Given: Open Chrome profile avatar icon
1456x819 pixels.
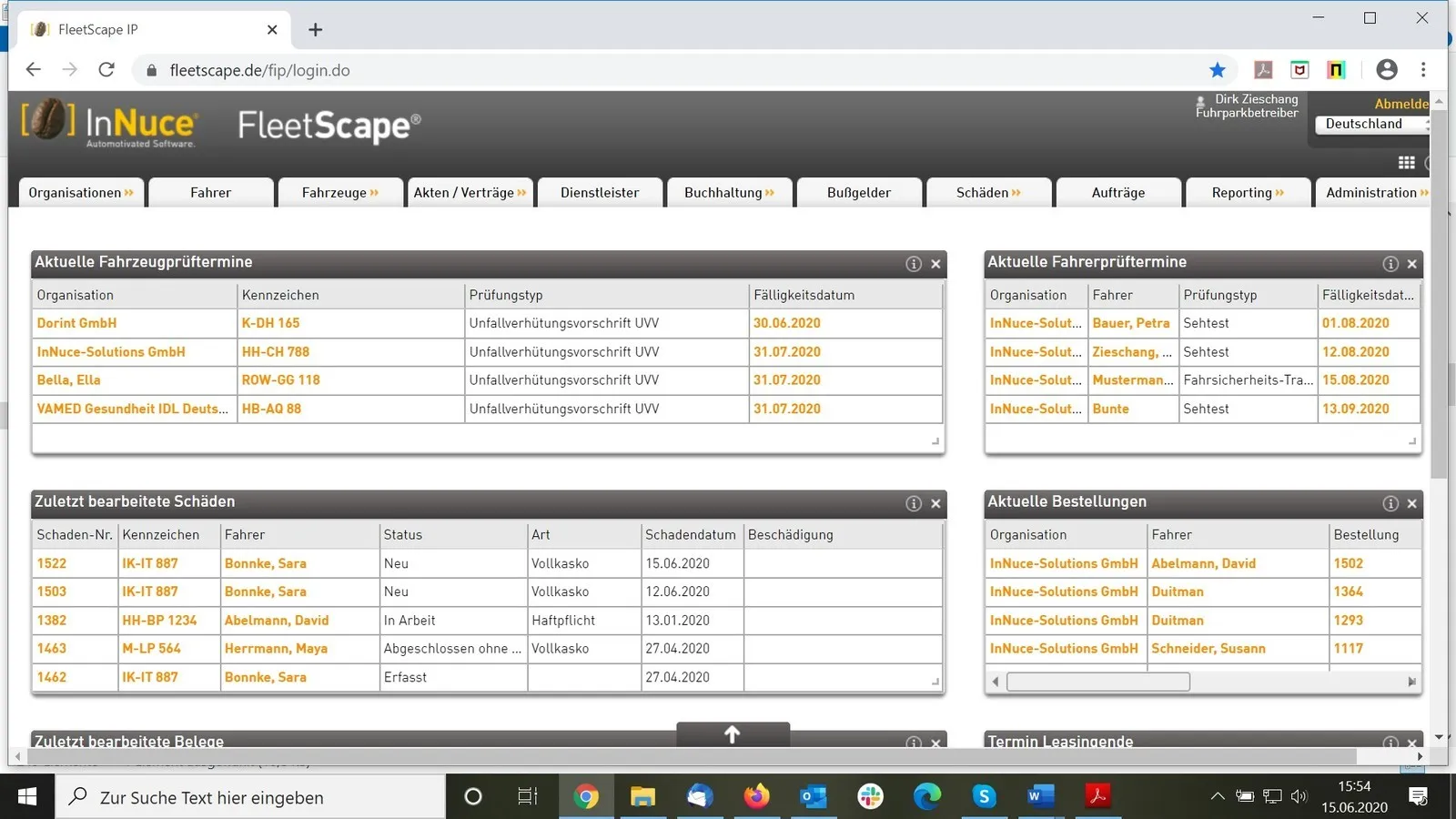Looking at the screenshot, I should point(1387,69).
